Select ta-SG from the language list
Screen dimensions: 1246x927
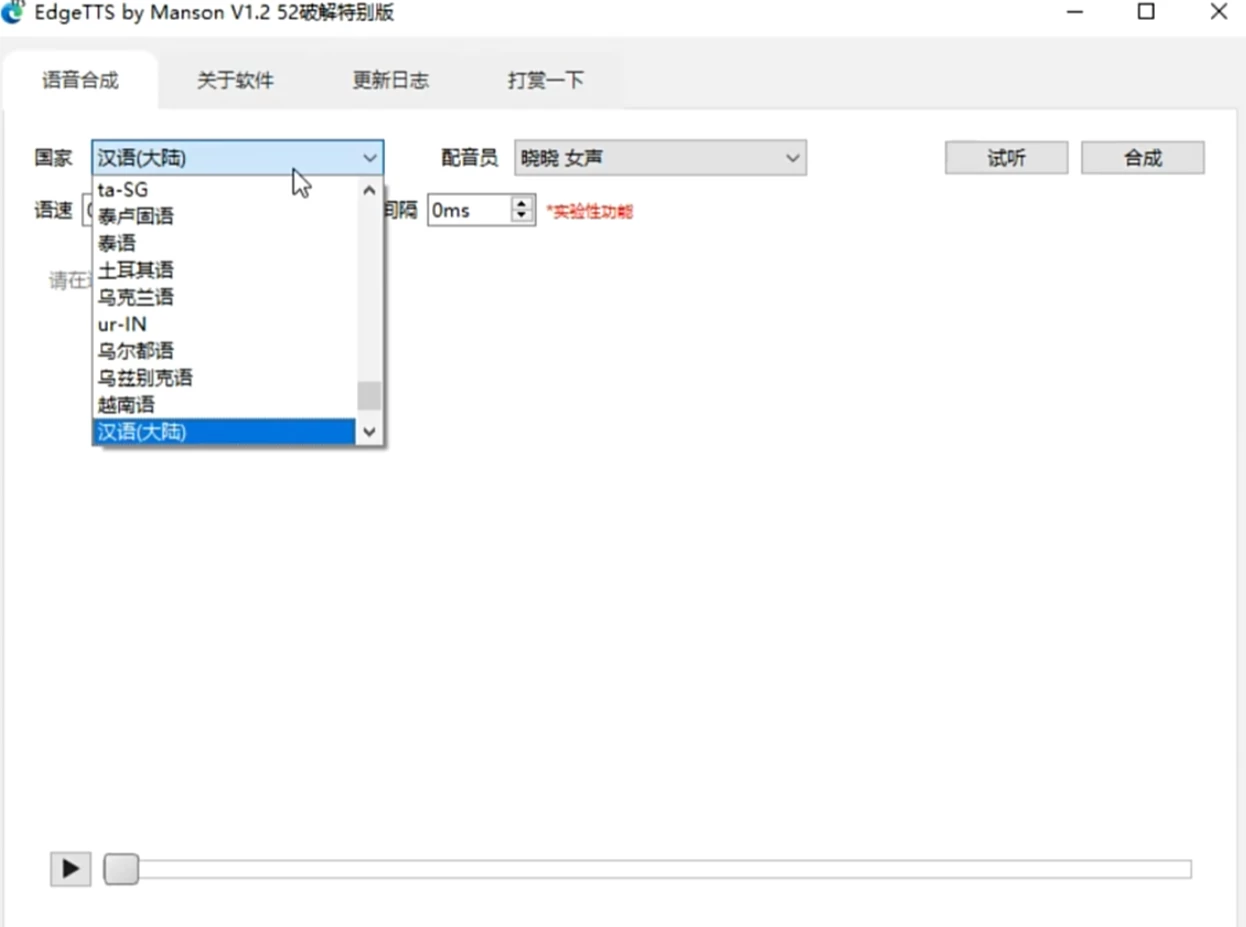click(224, 189)
